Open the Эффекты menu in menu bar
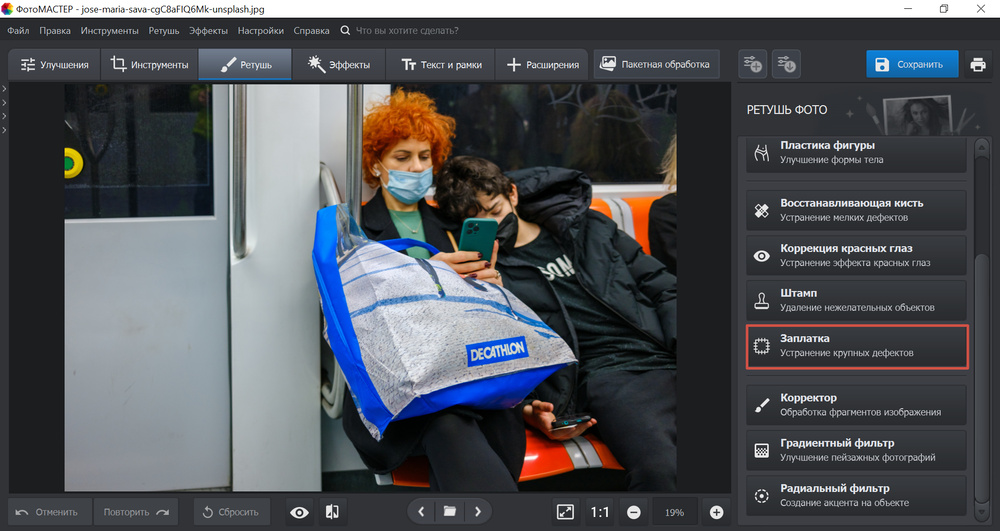The image size is (1000, 531). pos(208,31)
